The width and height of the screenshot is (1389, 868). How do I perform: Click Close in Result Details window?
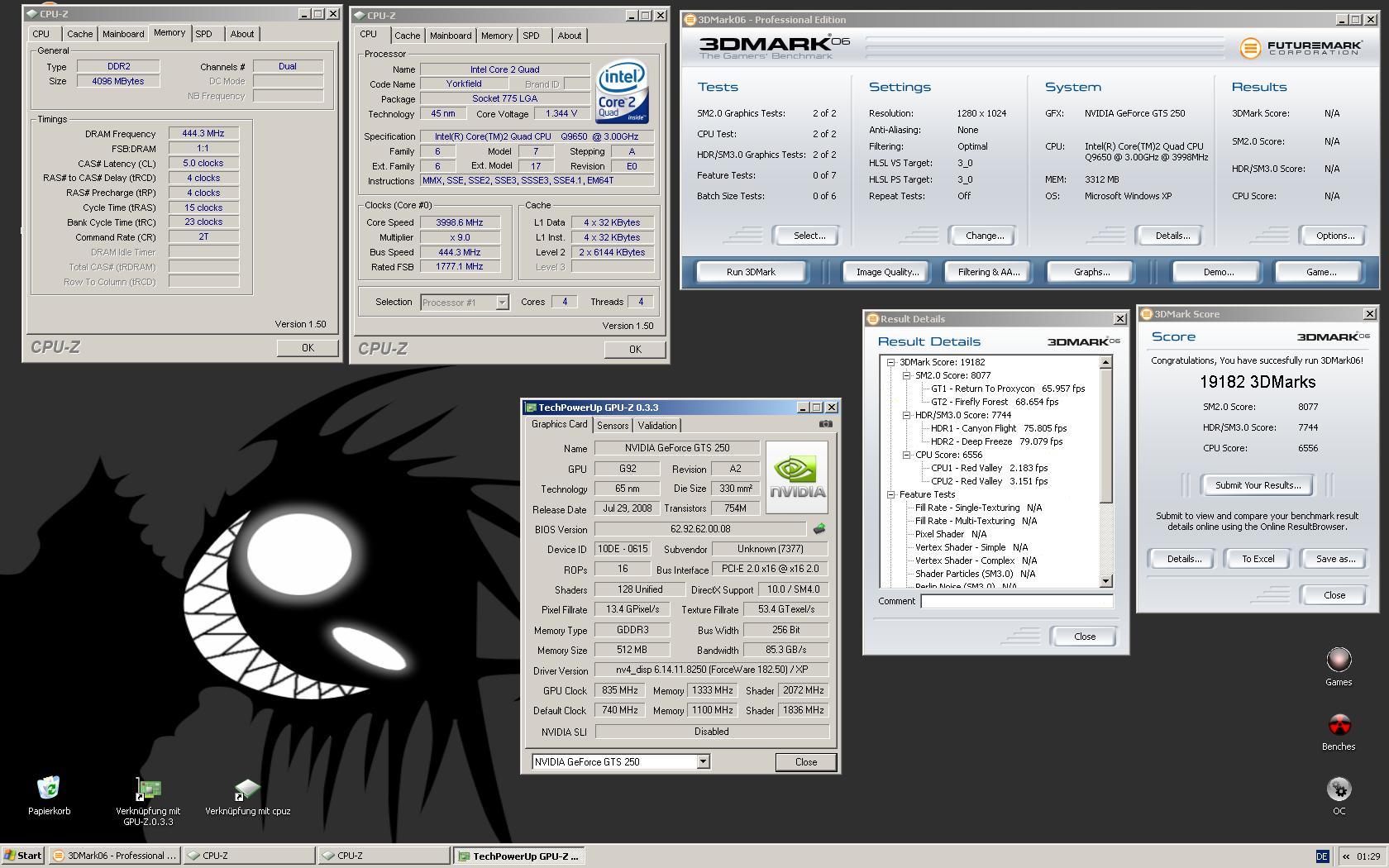click(x=1085, y=637)
